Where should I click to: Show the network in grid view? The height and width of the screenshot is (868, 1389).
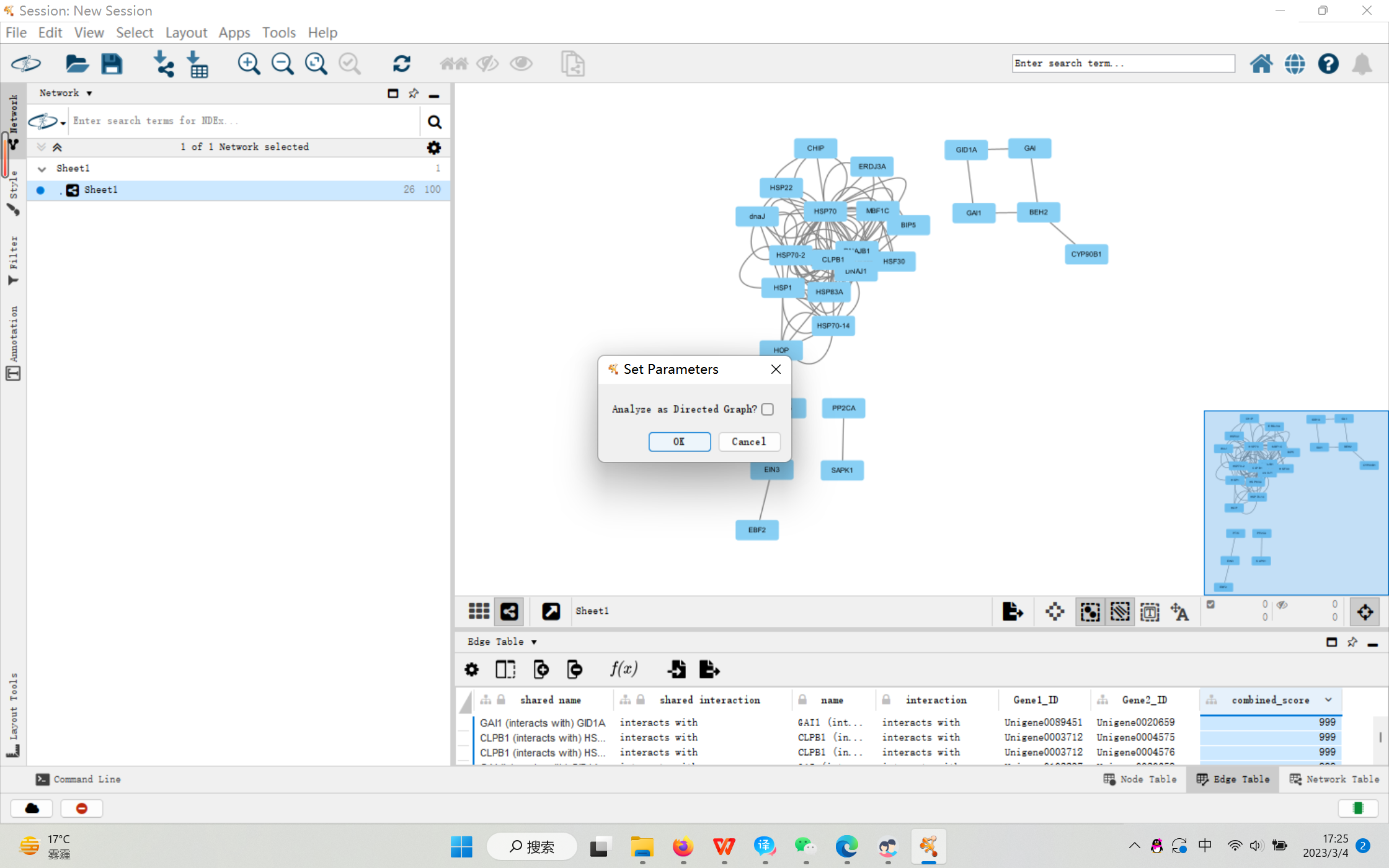pyautogui.click(x=478, y=611)
